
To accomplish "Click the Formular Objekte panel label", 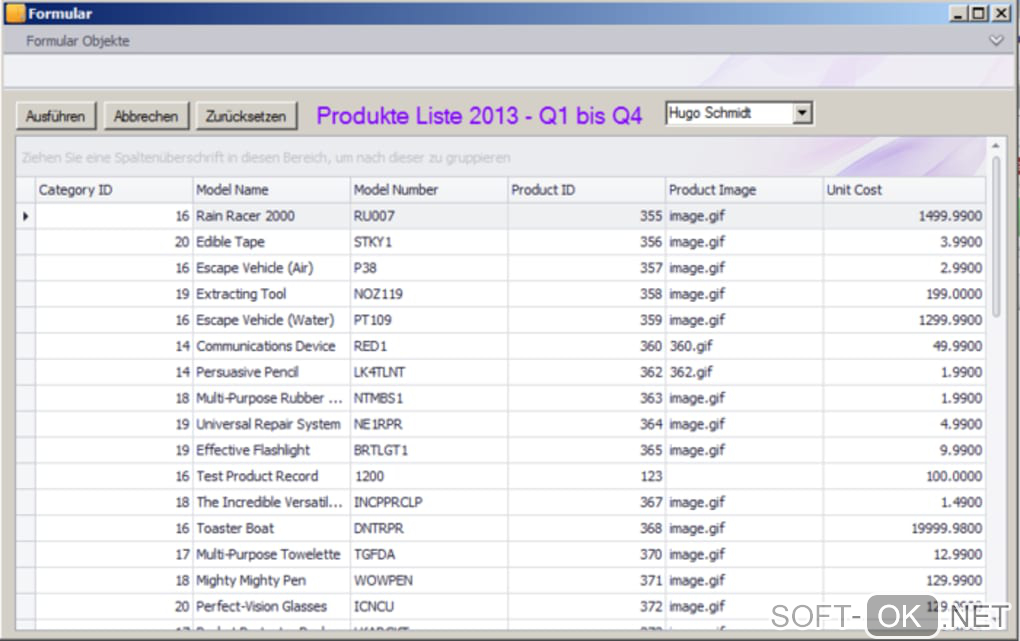I will point(77,41).
